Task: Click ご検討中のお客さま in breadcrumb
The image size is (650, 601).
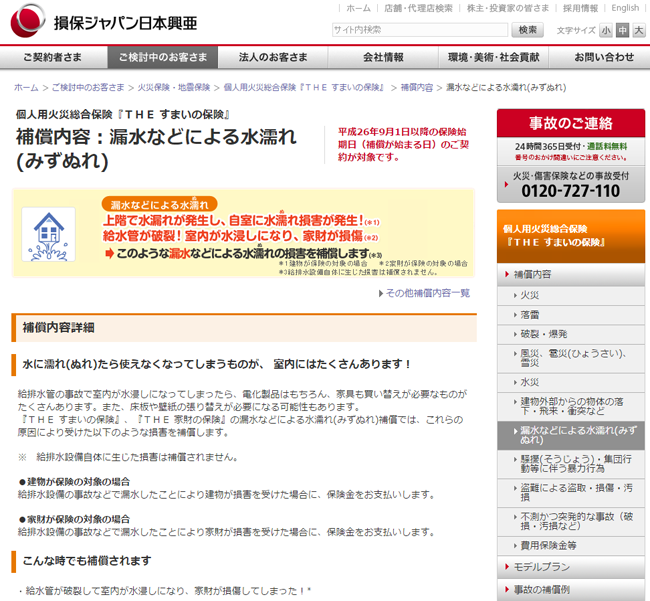Action: [88, 87]
